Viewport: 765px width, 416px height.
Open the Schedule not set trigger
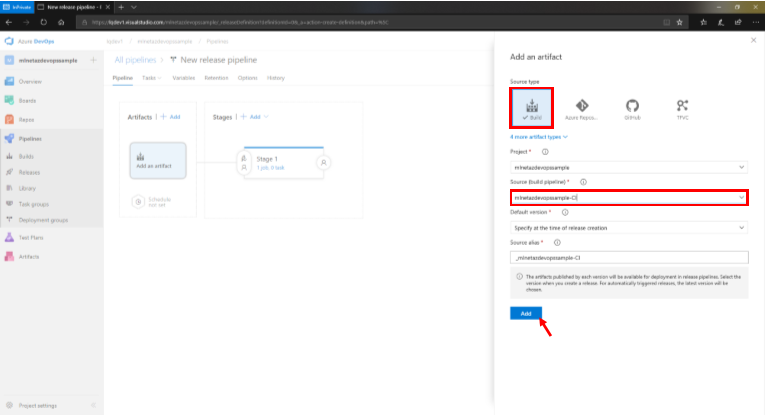(152, 201)
